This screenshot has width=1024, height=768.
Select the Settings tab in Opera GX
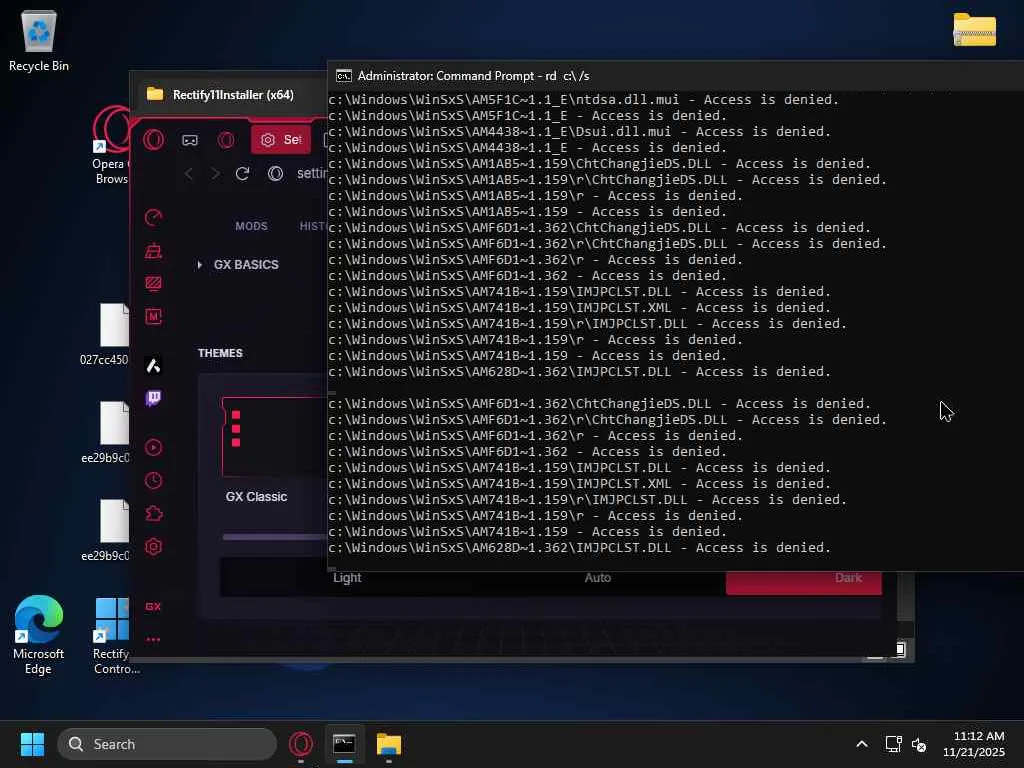281,140
